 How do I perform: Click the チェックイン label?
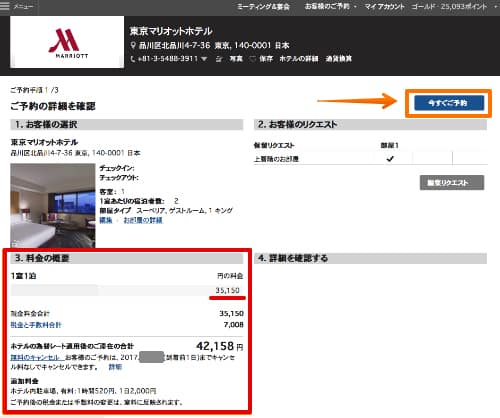point(117,168)
